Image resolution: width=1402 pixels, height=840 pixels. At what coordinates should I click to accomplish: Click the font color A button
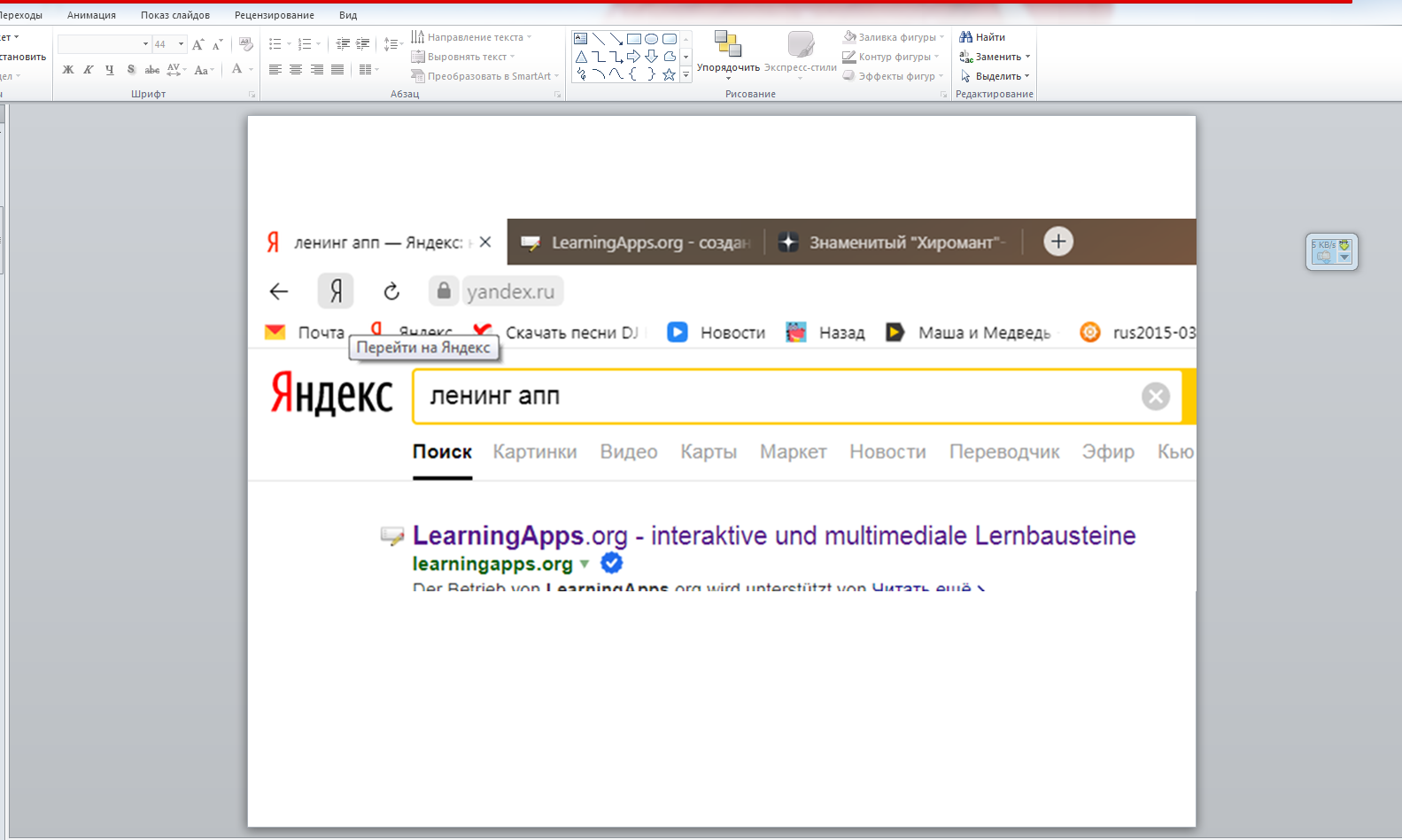[x=236, y=69]
